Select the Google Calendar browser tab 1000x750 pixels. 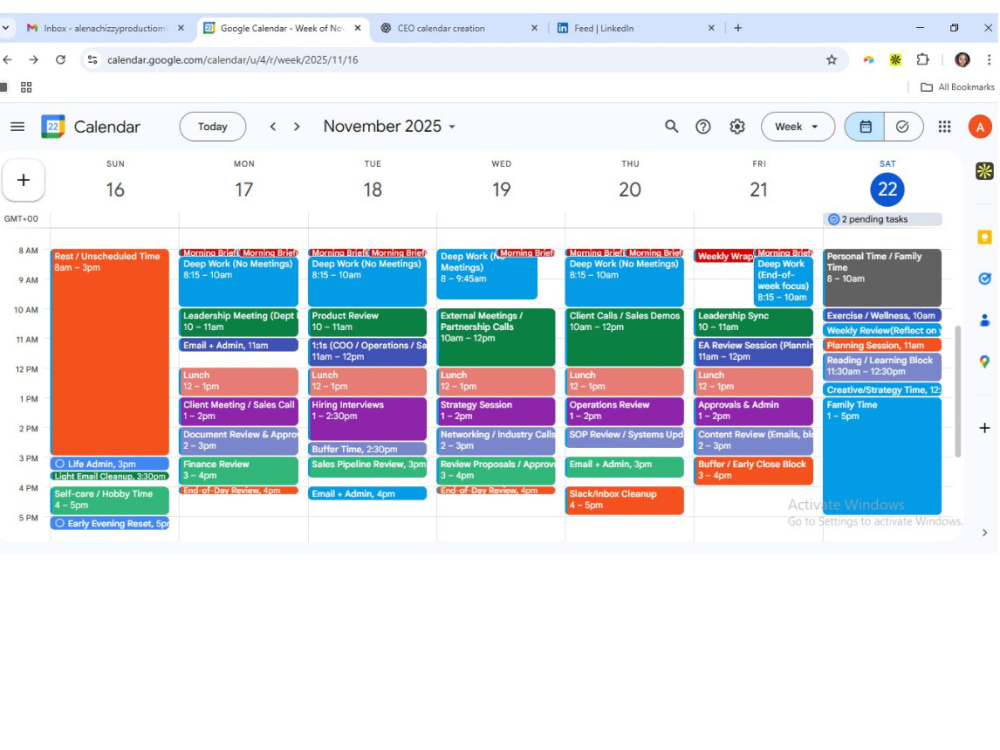pyautogui.click(x=281, y=28)
